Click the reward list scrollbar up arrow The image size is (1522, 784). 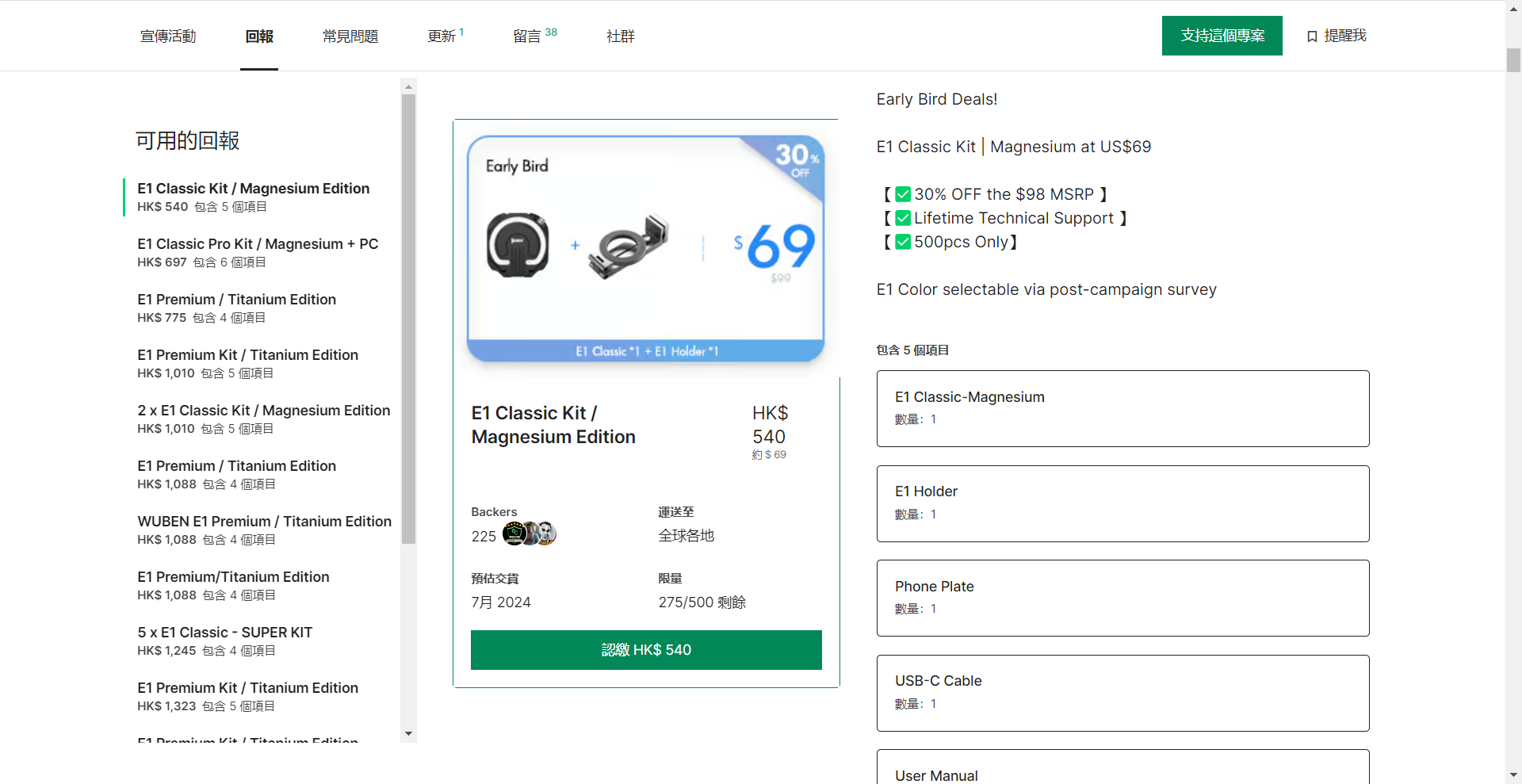[408, 86]
